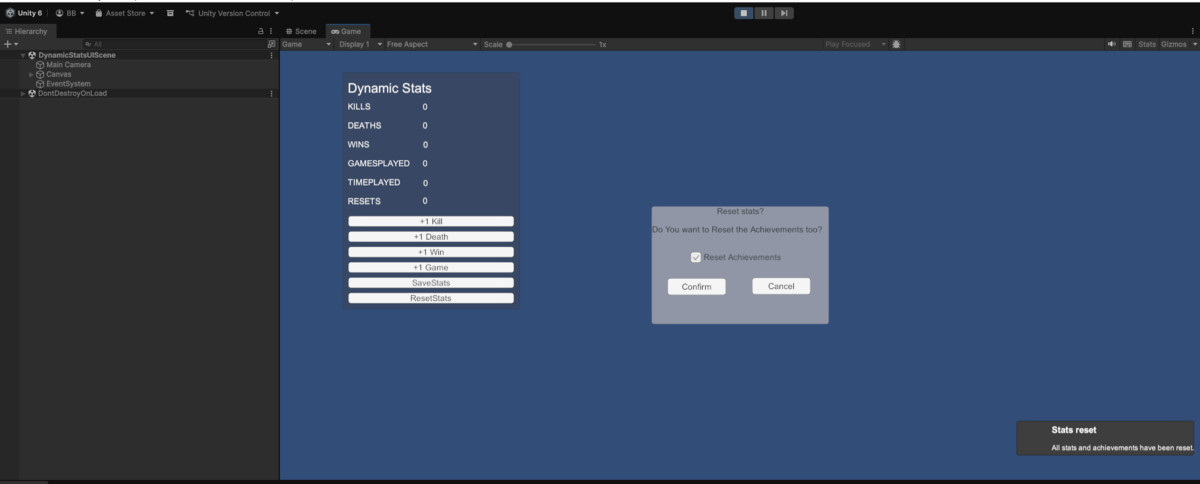The height and width of the screenshot is (484, 1200).
Task: Uncheck the Reset Achievements checkbox
Action: point(696,257)
